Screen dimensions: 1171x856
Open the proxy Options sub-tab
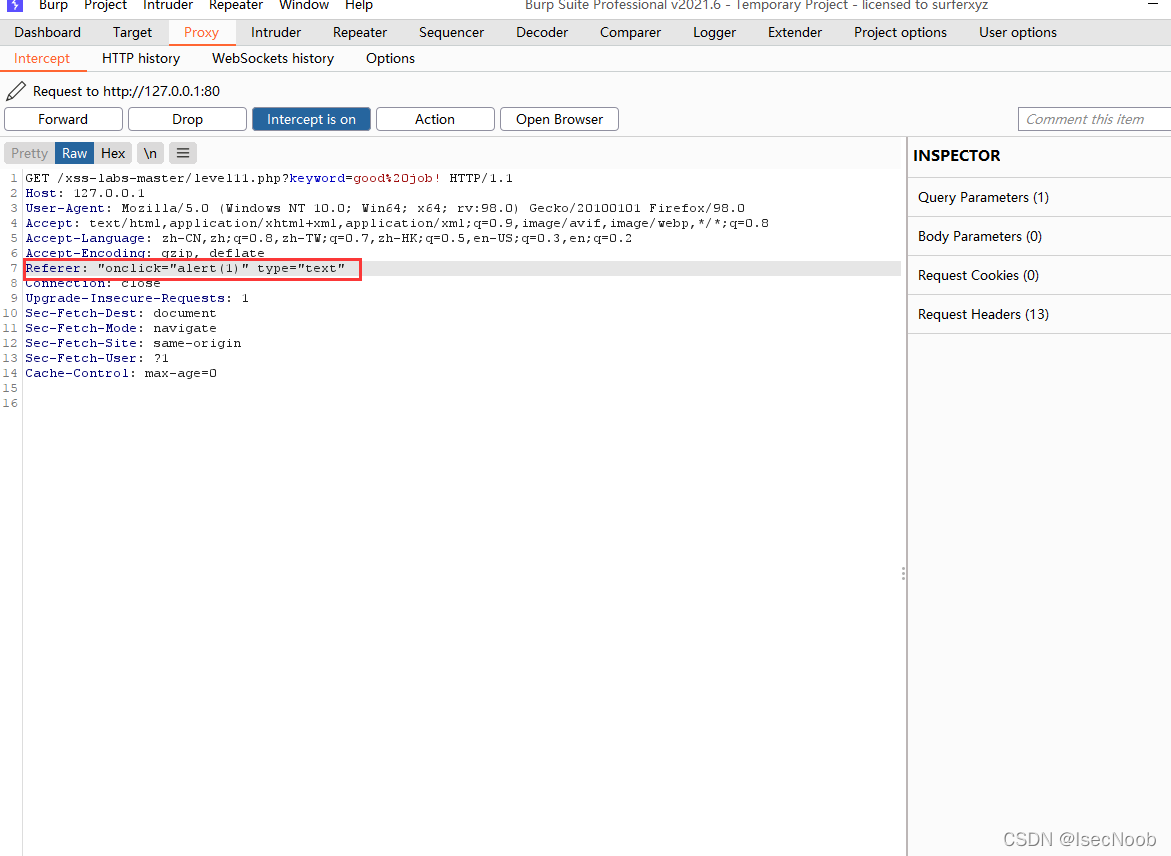click(x=391, y=58)
